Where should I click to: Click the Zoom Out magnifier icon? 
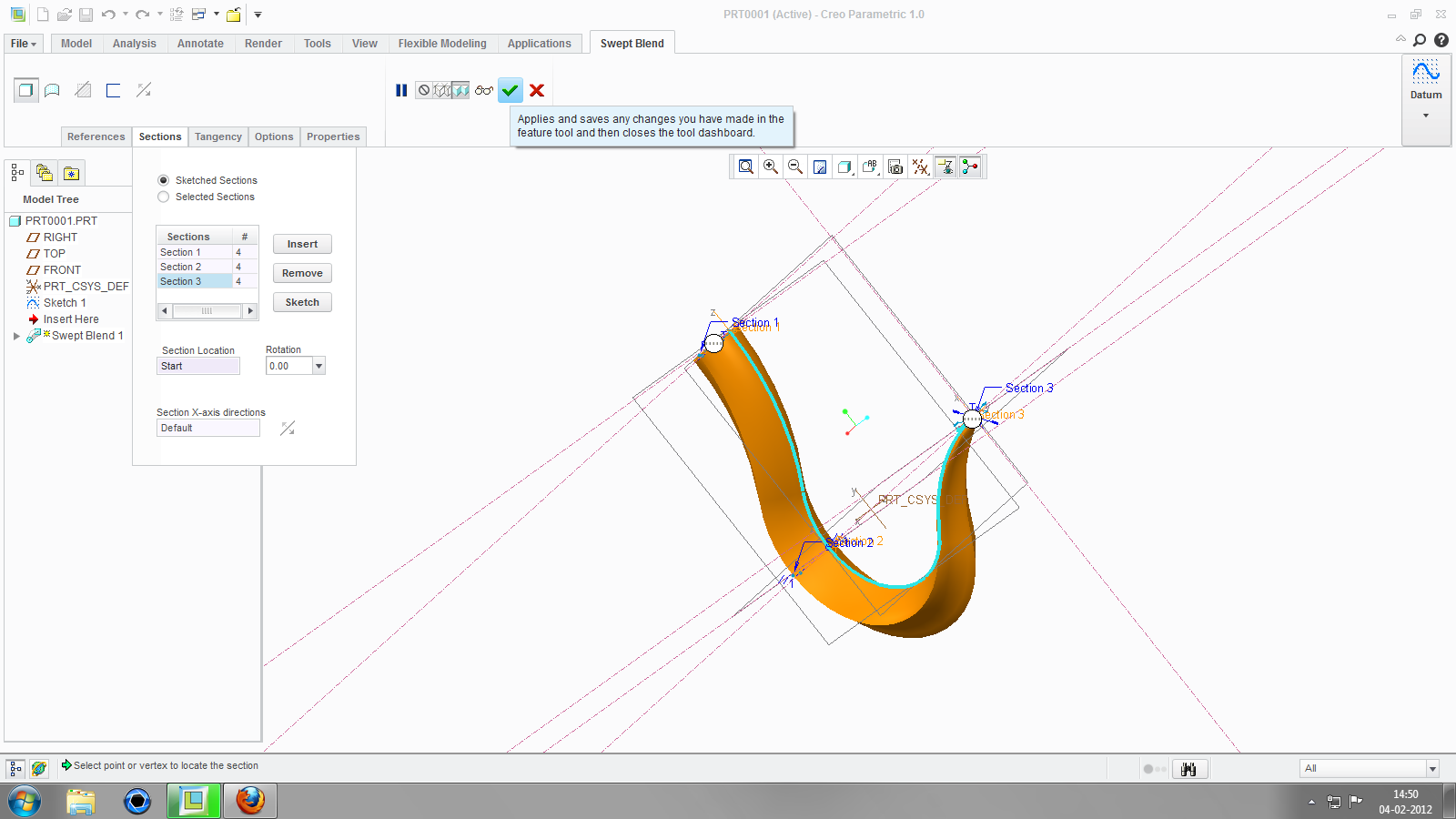pos(795,167)
